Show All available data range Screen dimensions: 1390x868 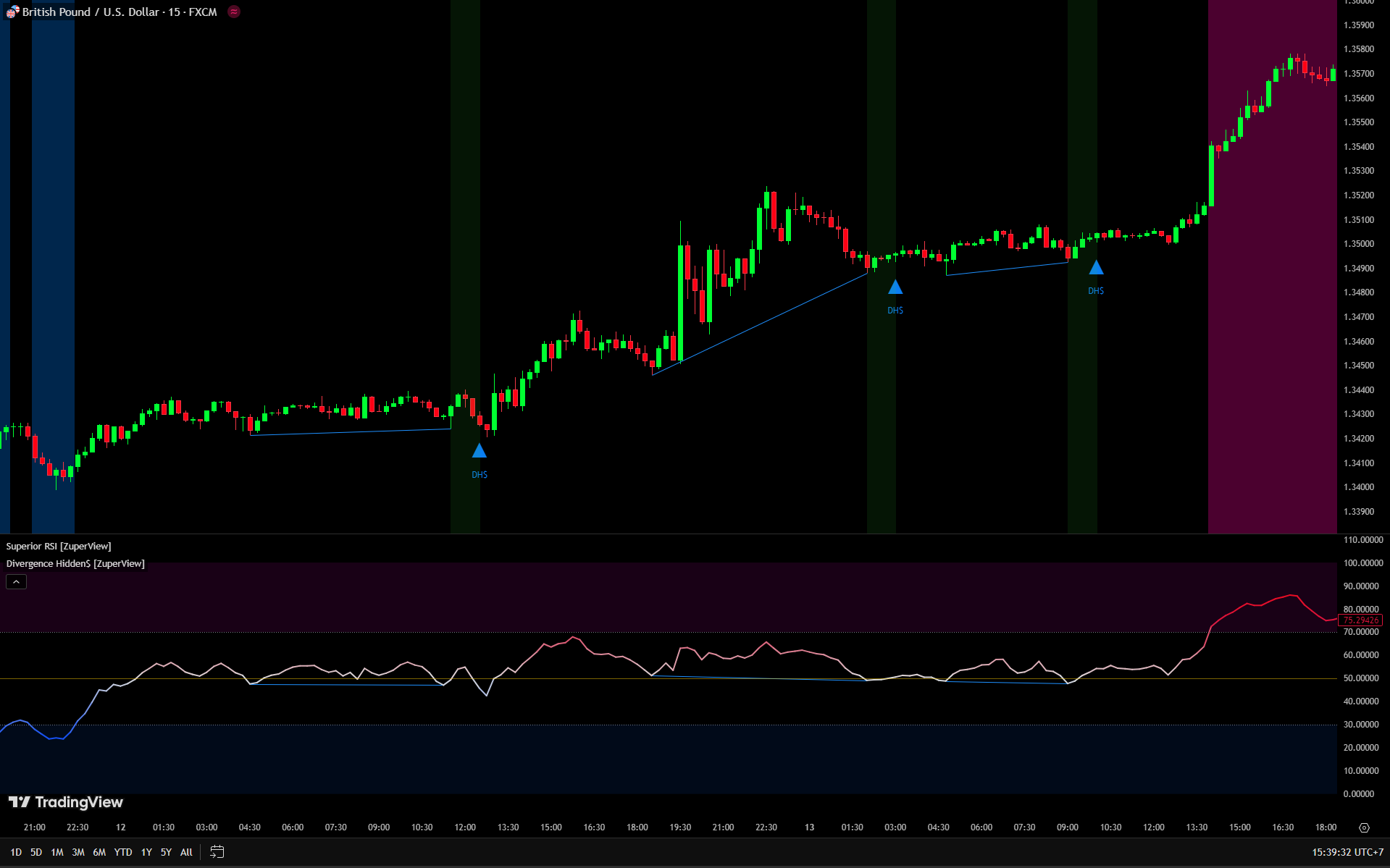[x=186, y=852]
